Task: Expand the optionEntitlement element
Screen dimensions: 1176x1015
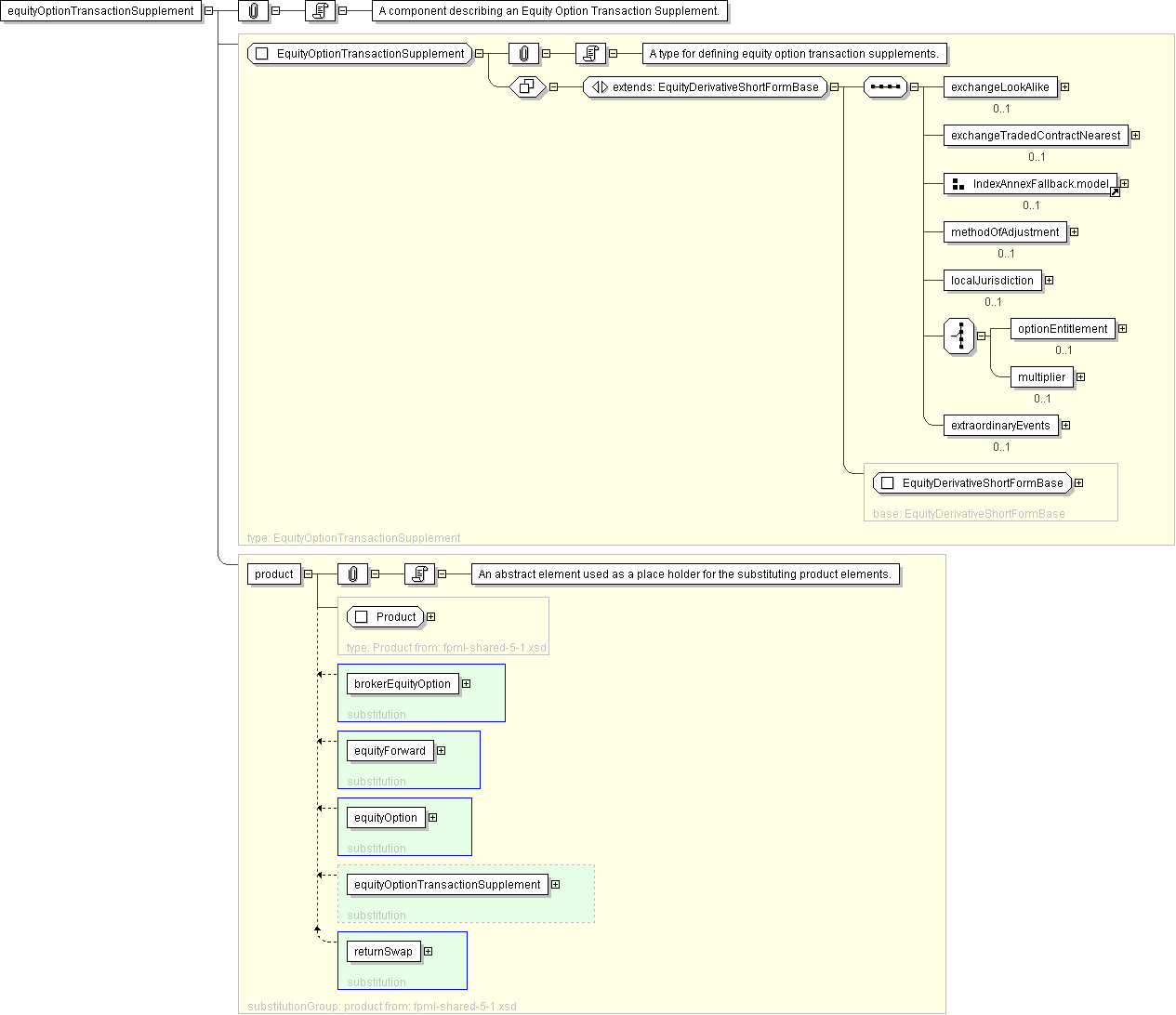Action: click(x=1122, y=329)
